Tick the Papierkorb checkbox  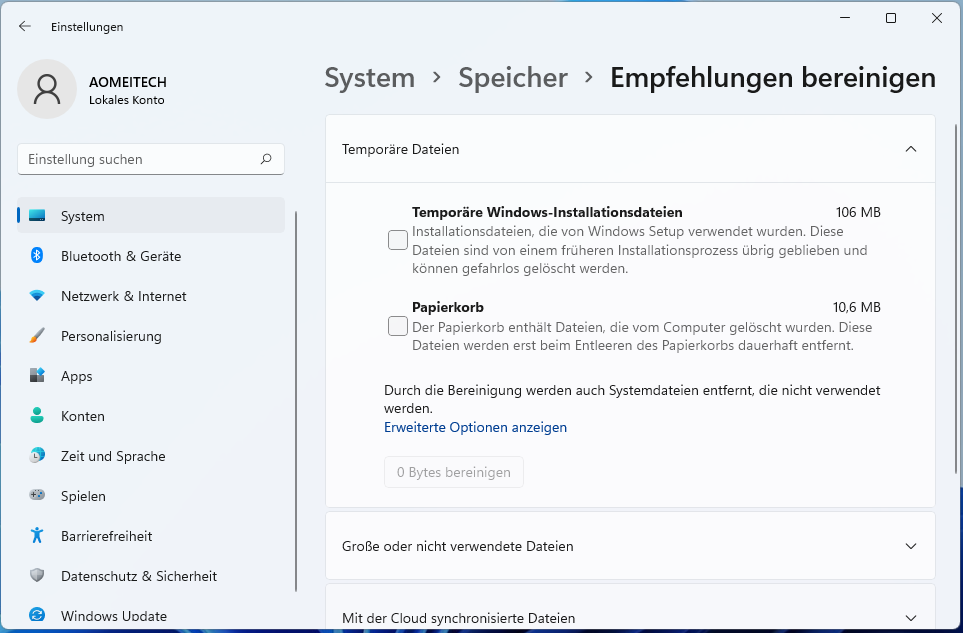(398, 326)
